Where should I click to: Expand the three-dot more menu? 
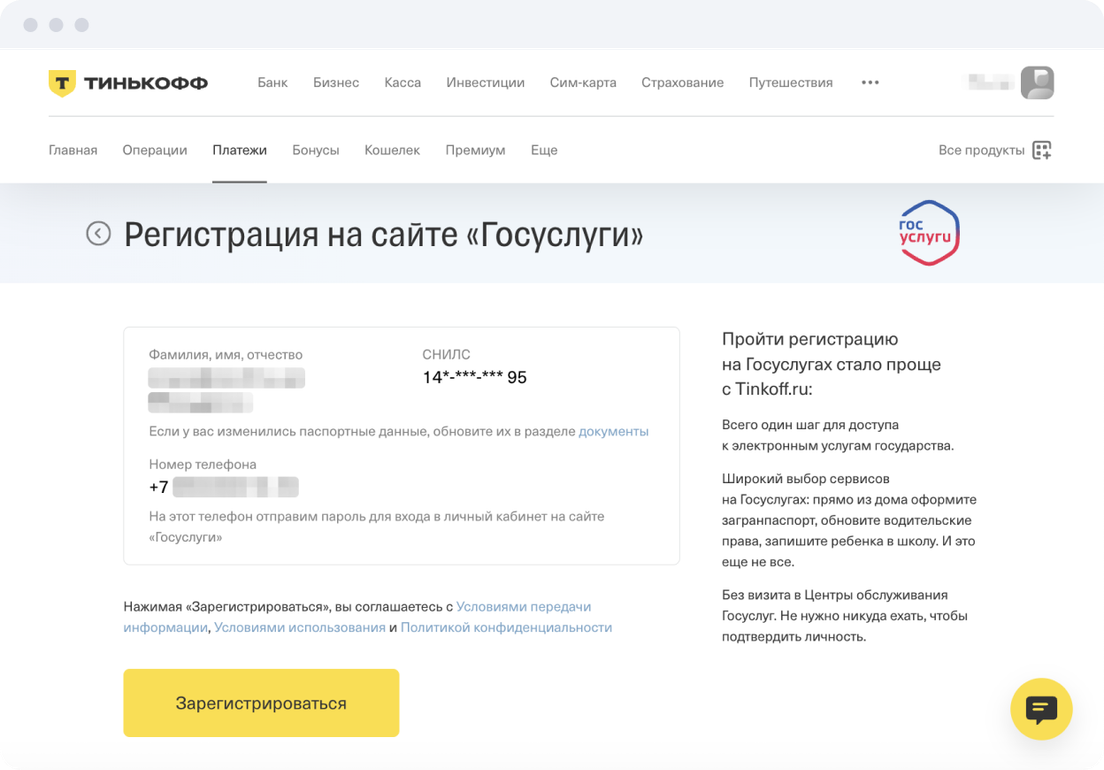870,82
